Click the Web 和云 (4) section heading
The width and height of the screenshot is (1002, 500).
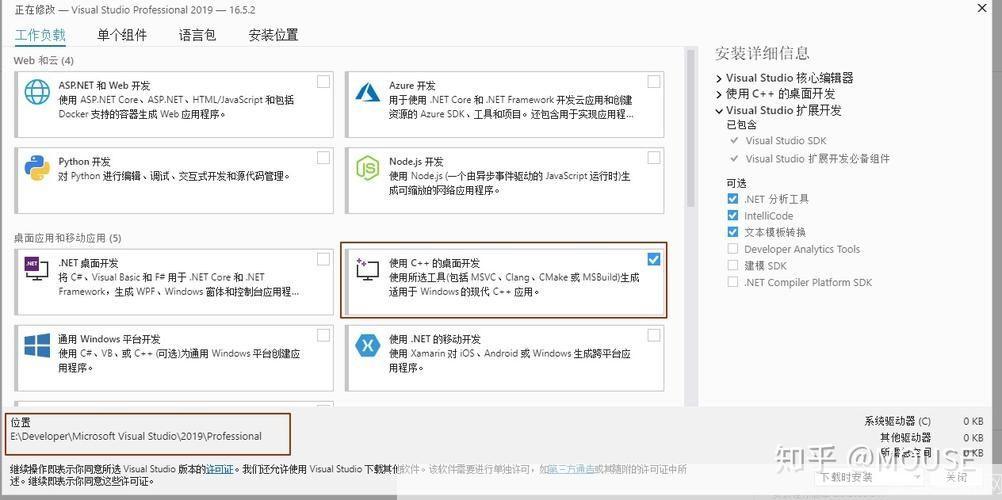(43, 61)
